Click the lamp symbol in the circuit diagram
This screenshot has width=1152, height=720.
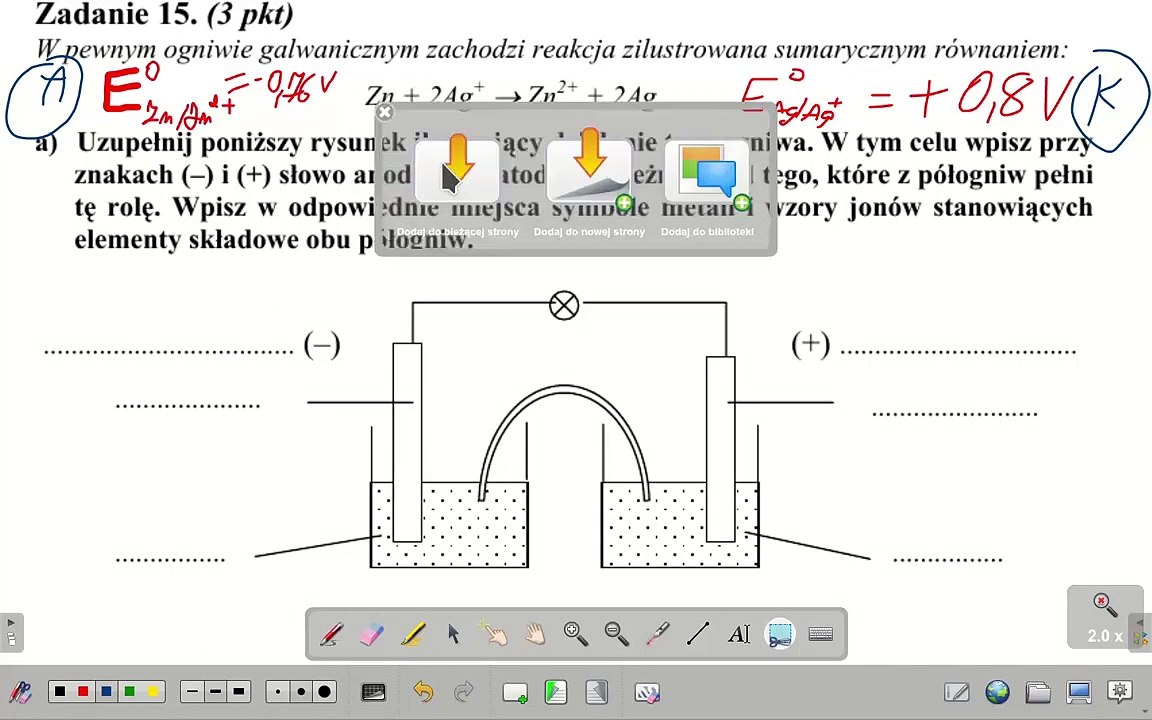click(564, 305)
